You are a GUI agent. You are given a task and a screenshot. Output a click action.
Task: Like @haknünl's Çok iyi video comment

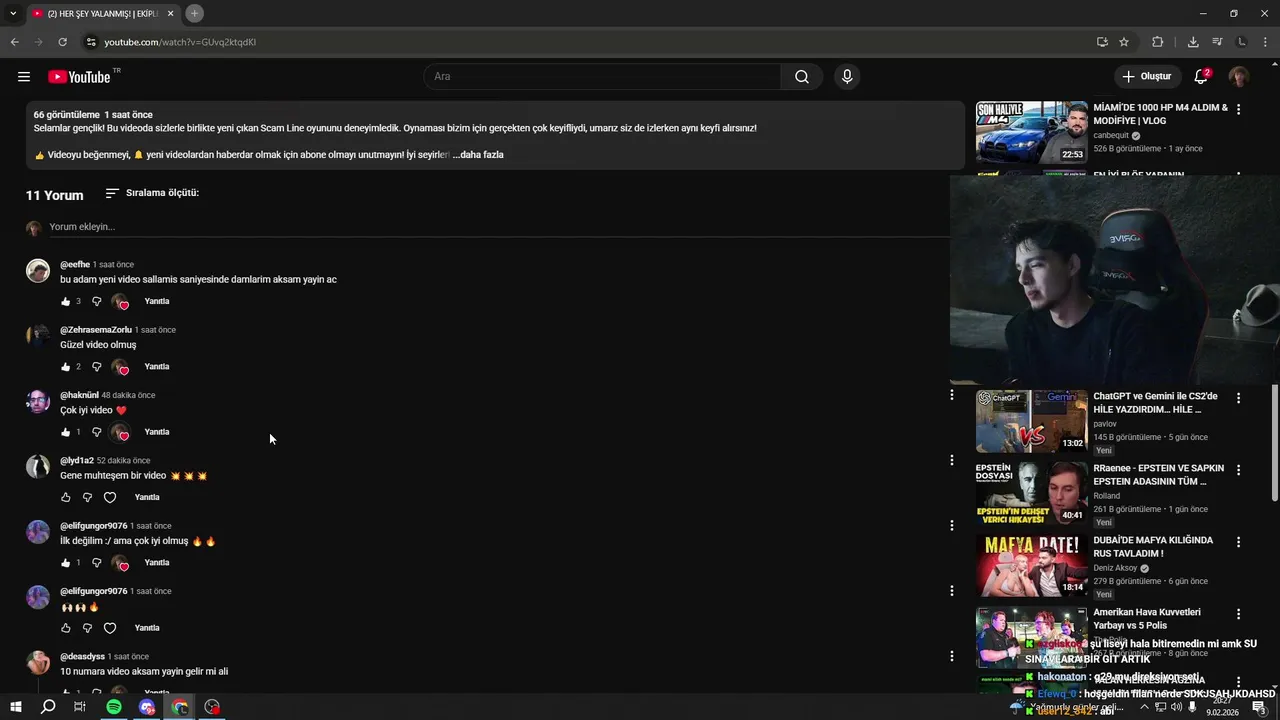(66, 432)
